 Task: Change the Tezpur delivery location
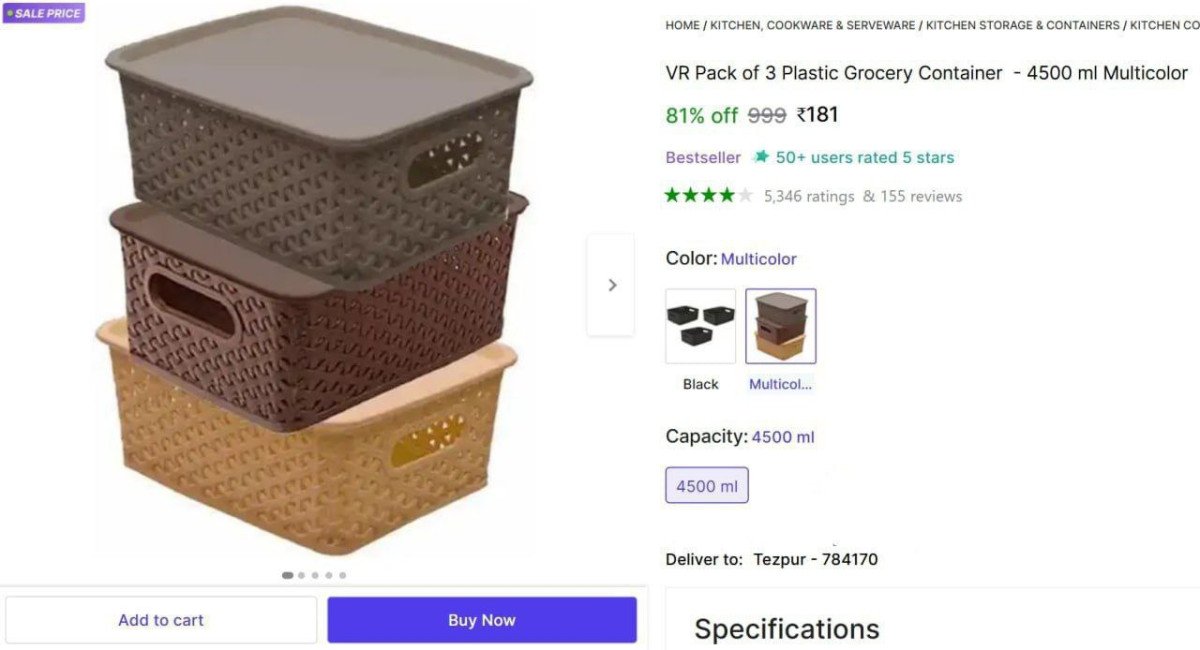814,559
